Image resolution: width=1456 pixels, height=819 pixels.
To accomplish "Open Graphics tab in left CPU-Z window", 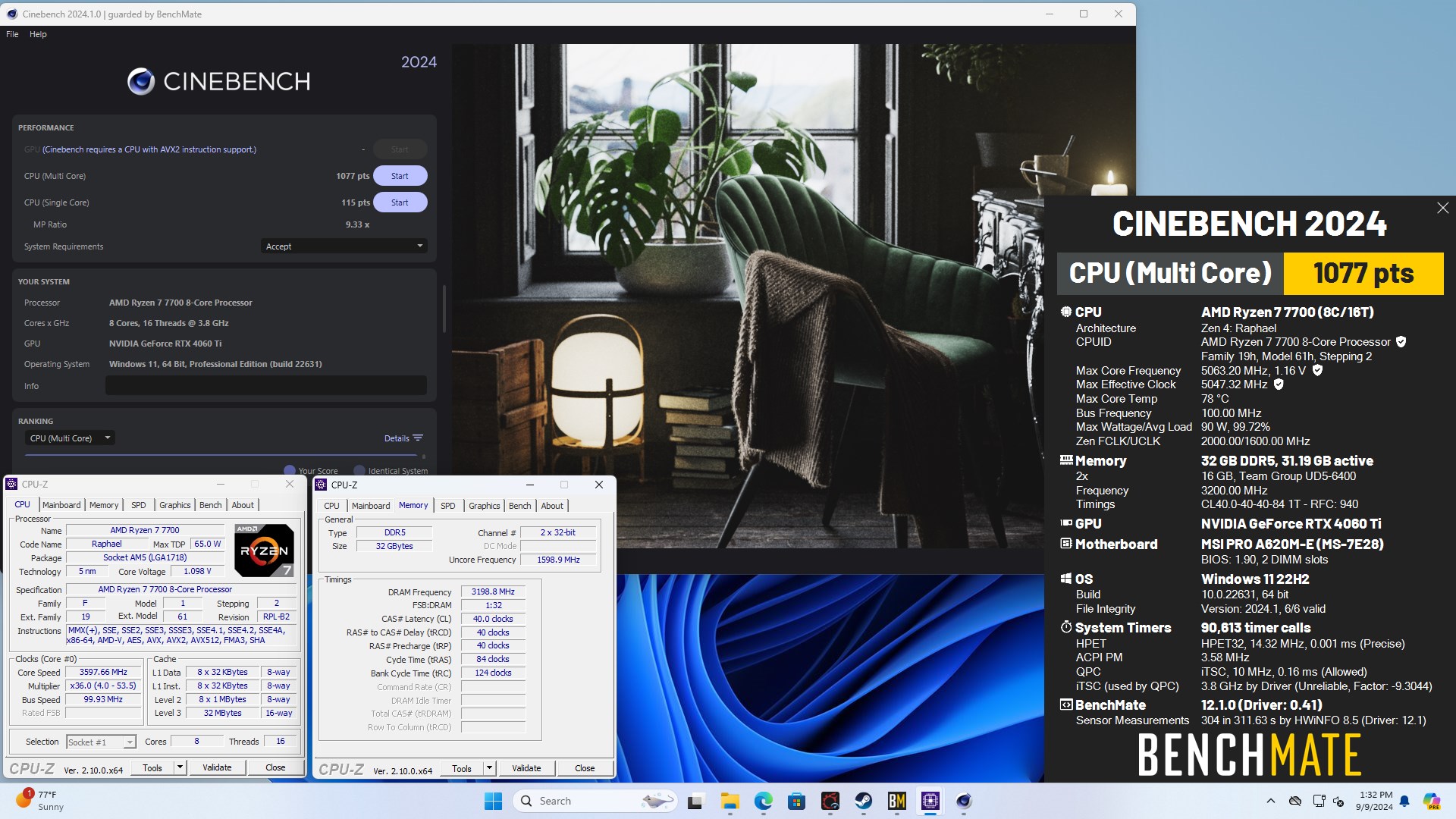I will coord(175,505).
